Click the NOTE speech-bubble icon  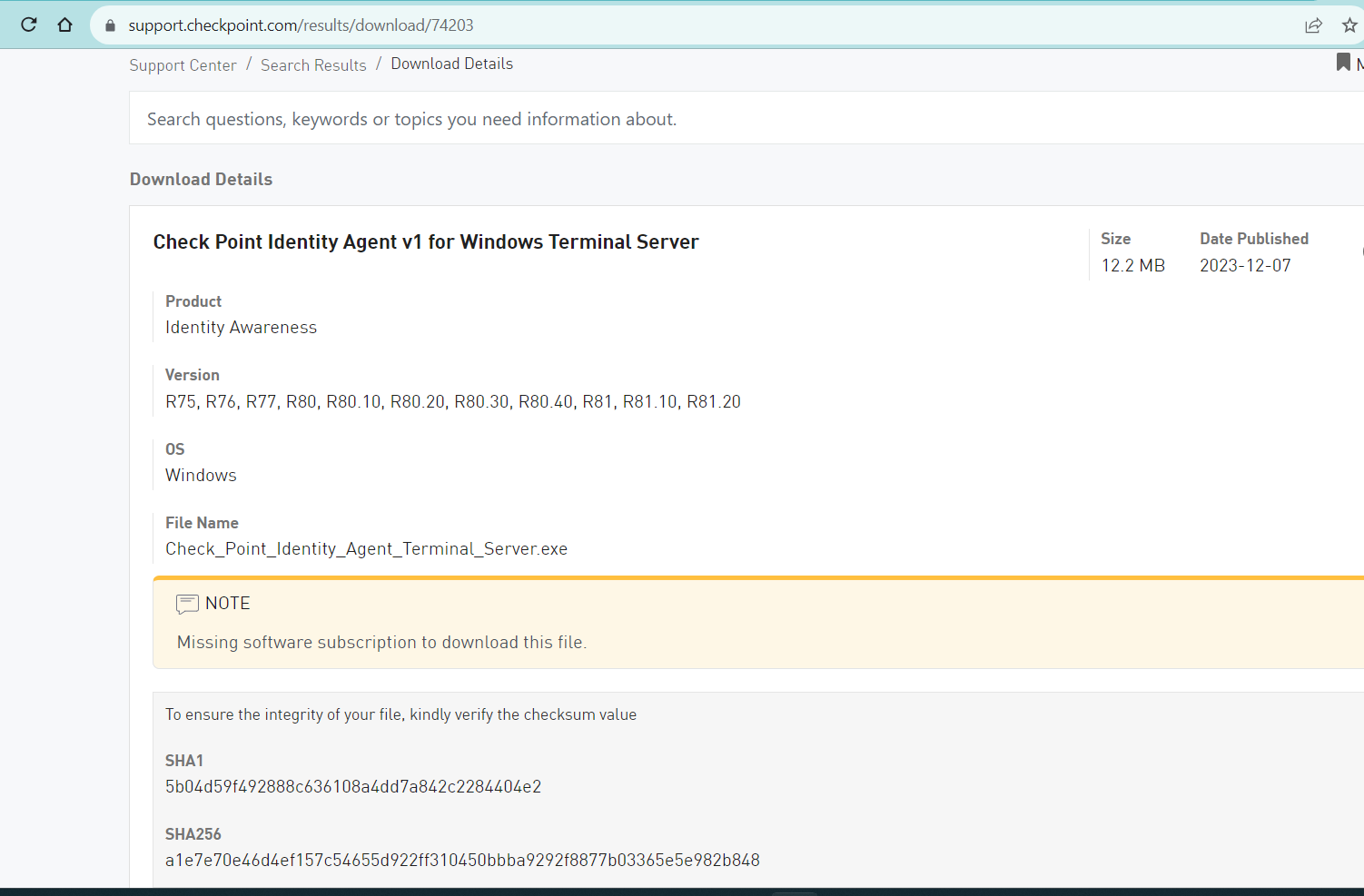tap(187, 604)
